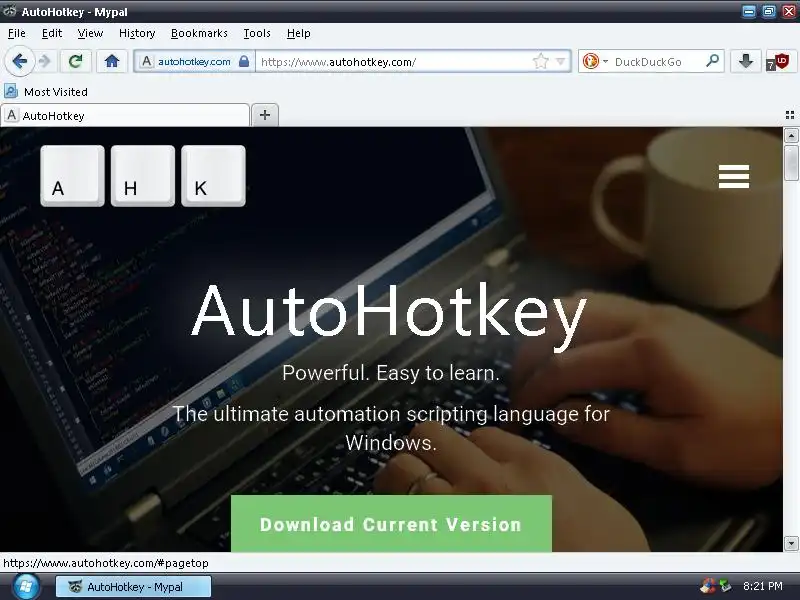Open the browser home page
This screenshot has width=800, height=600.
(x=112, y=62)
